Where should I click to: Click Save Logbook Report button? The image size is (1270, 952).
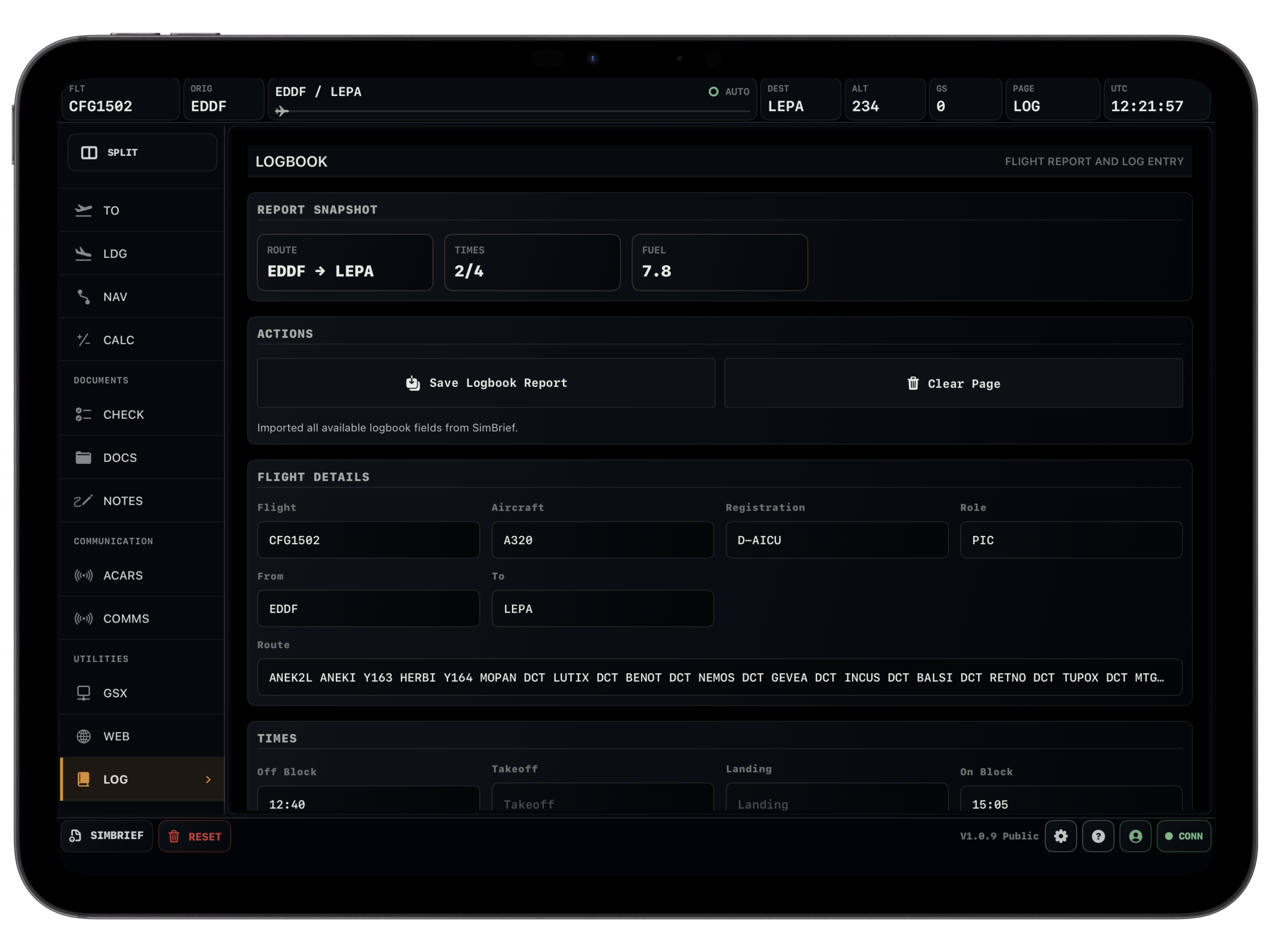tap(486, 383)
